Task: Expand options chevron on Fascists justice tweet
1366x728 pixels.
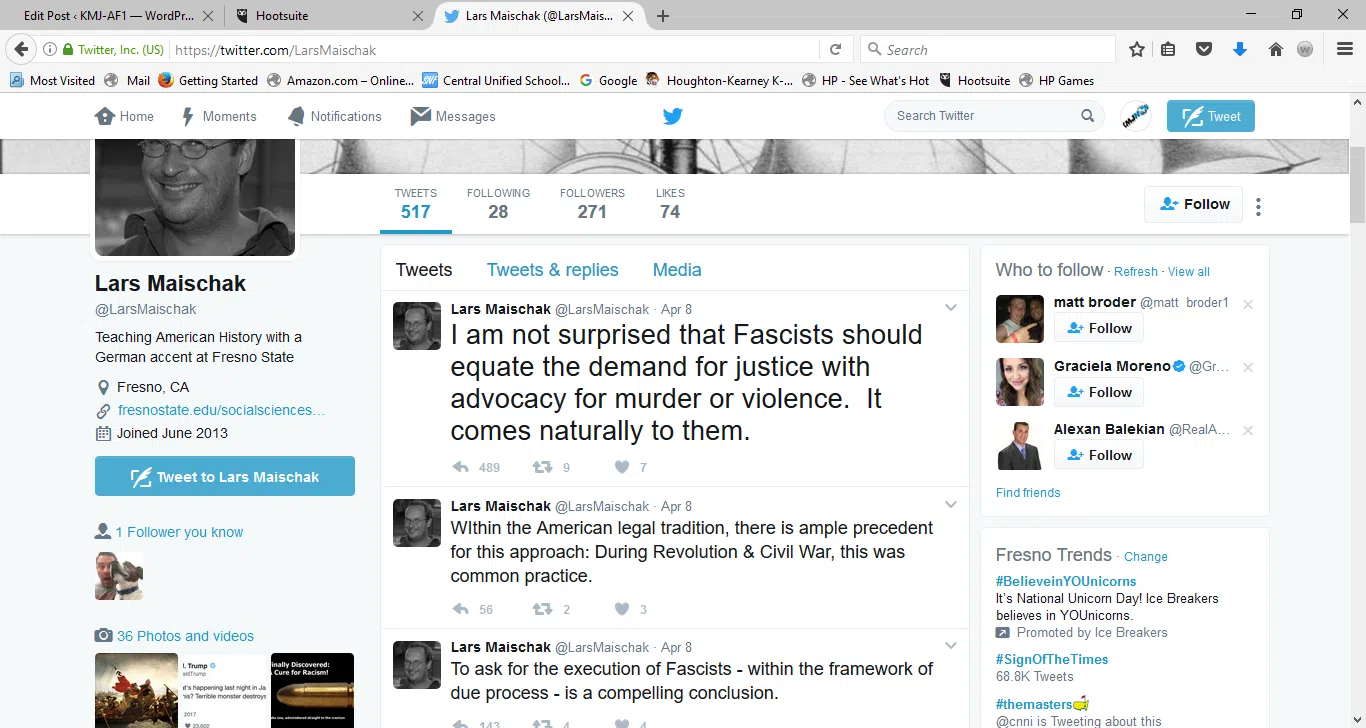Action: [x=951, y=308]
